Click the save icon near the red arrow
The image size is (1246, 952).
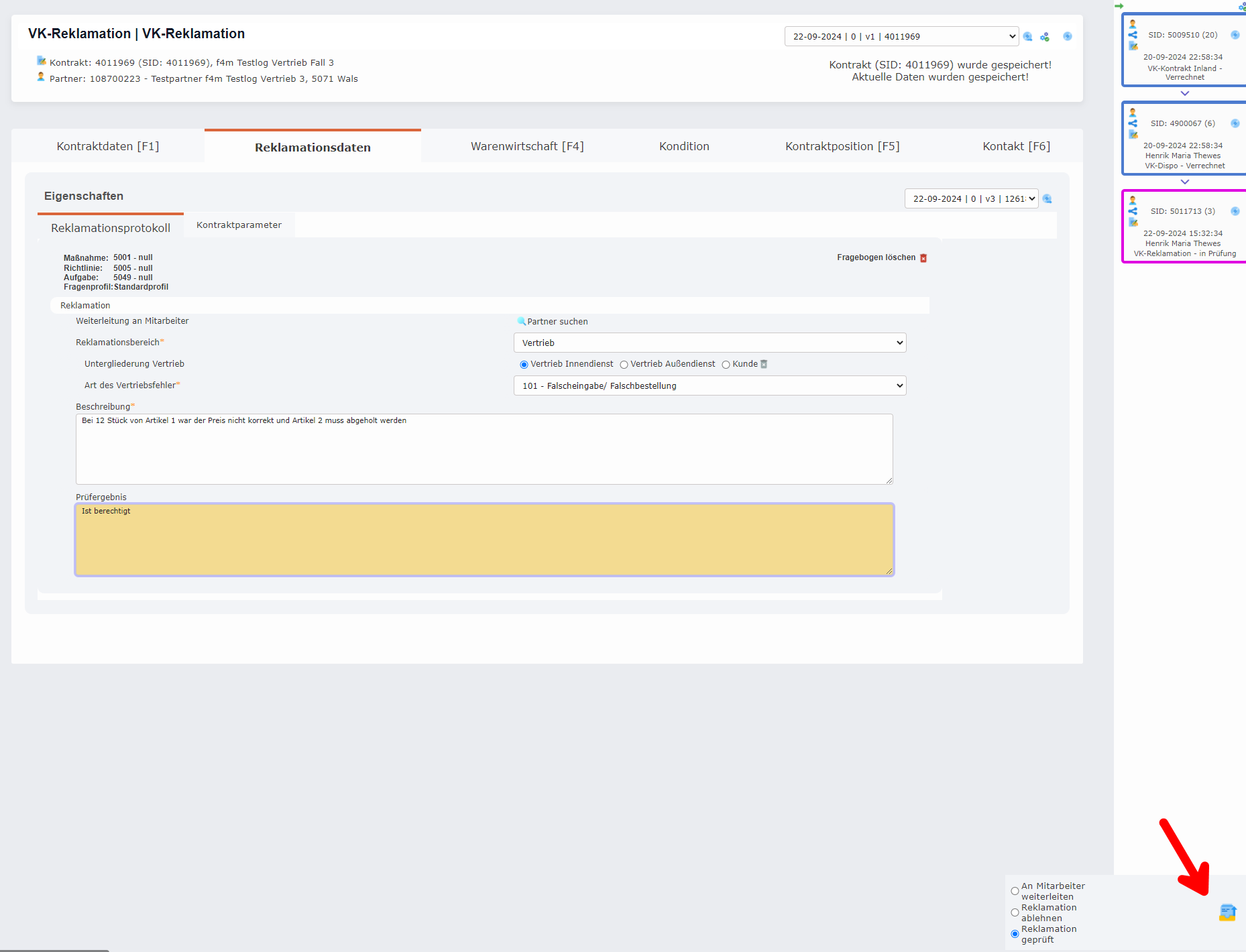click(1227, 912)
